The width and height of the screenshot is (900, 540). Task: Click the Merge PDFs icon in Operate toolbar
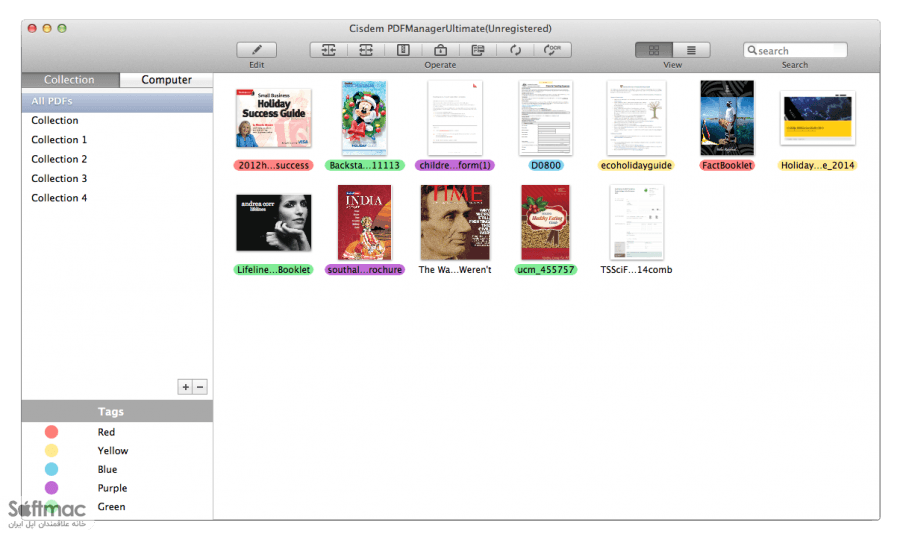point(328,50)
